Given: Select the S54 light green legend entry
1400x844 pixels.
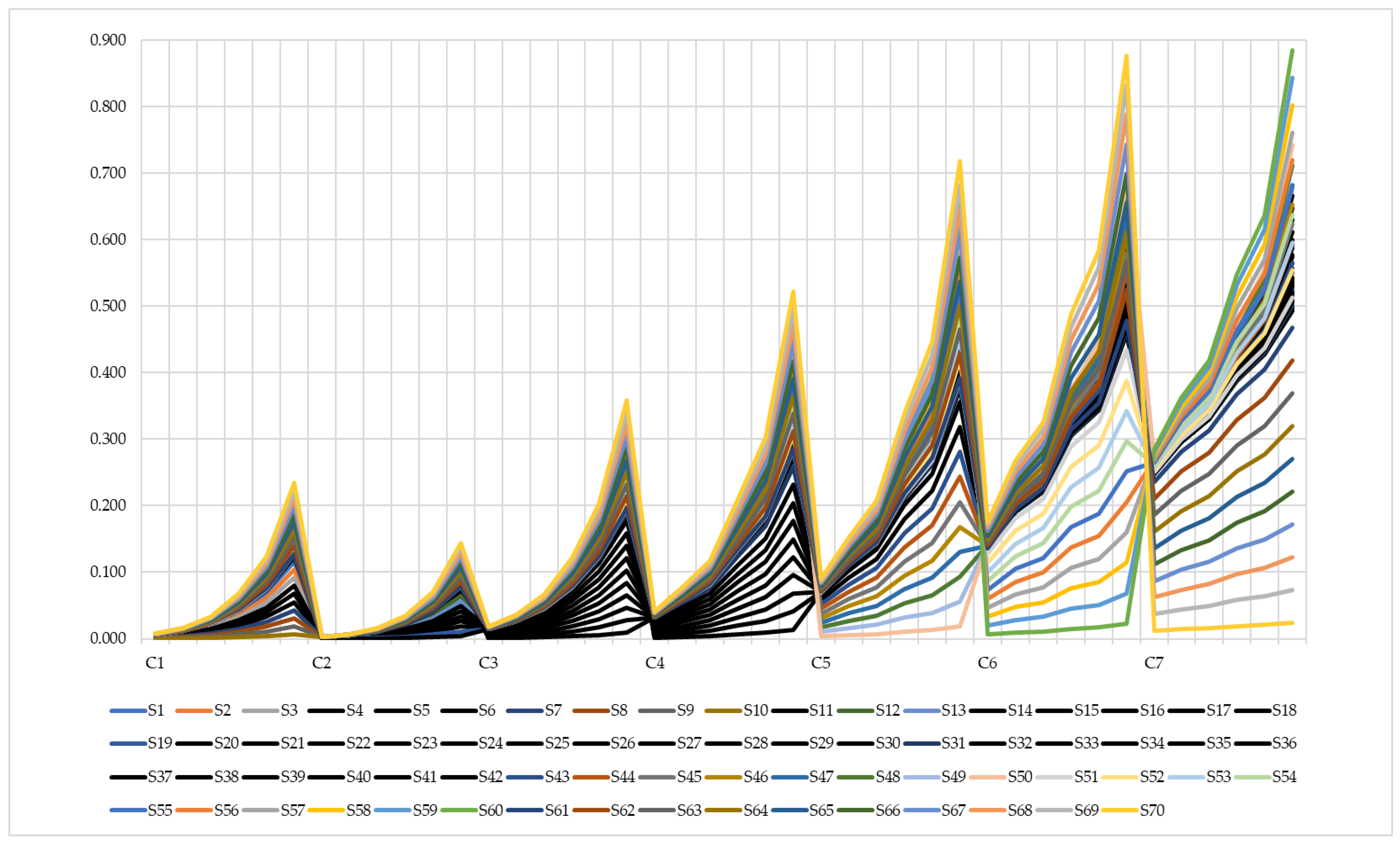Looking at the screenshot, I should pyautogui.click(x=1284, y=777).
